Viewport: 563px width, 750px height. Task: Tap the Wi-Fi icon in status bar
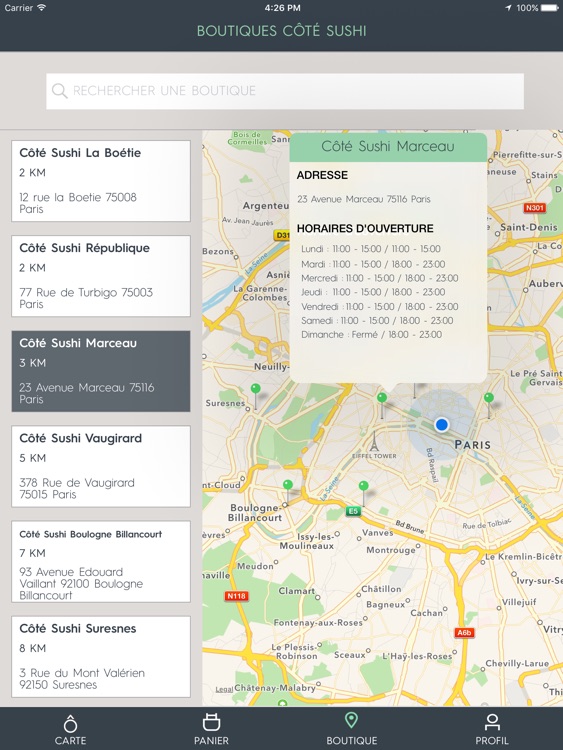tap(42, 7)
